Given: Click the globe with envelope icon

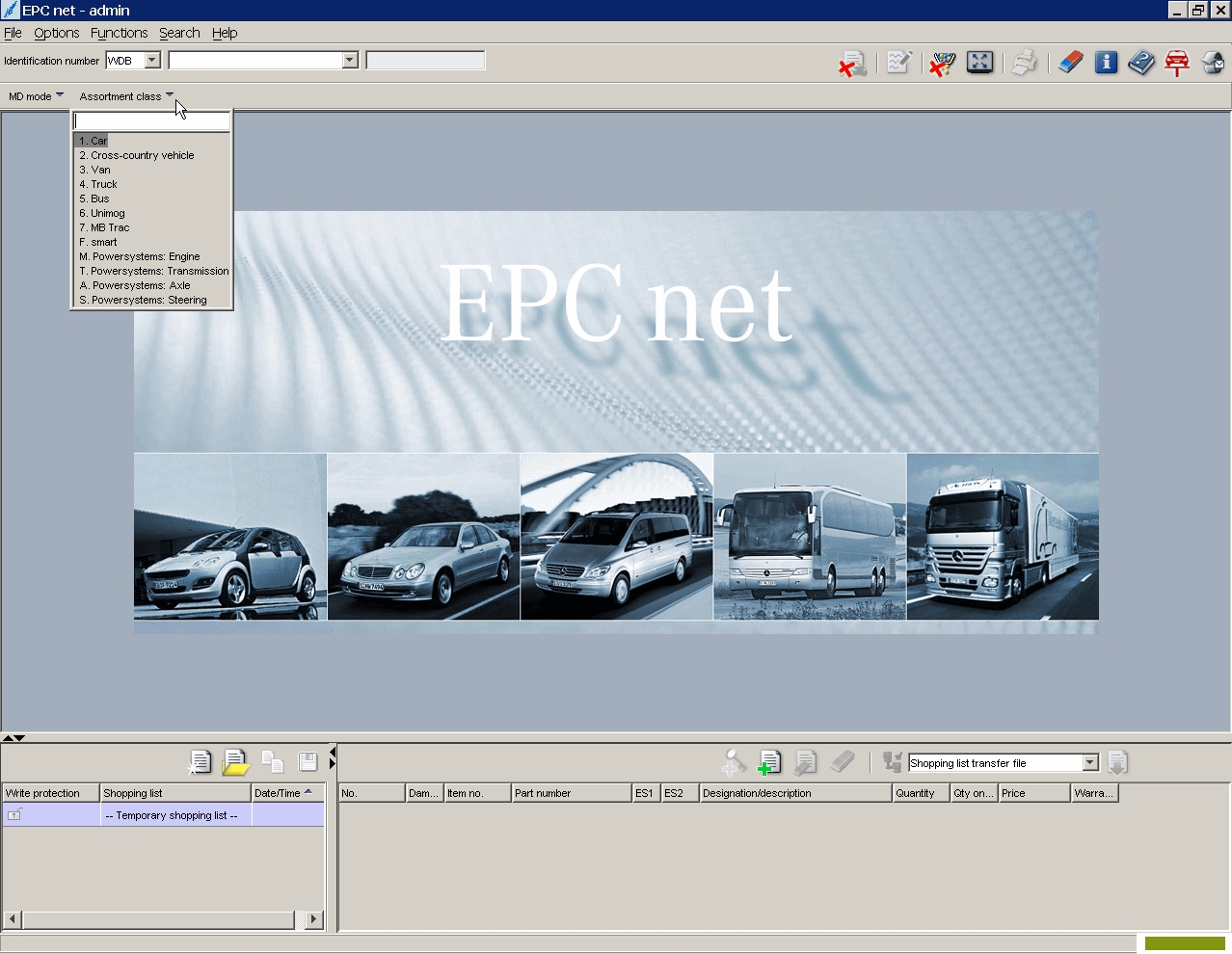Looking at the screenshot, I should pyautogui.click(x=1213, y=63).
